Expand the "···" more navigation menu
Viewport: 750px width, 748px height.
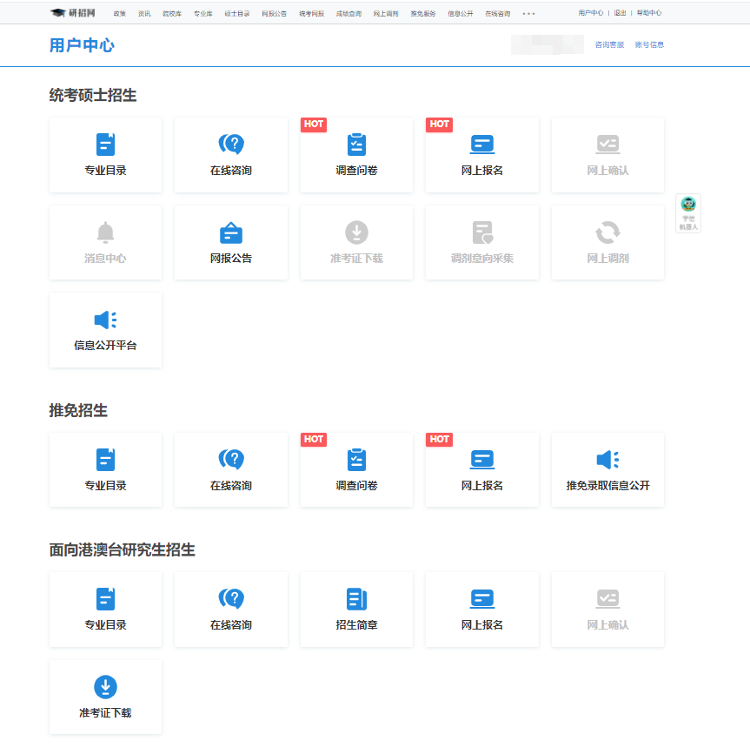[x=528, y=14]
